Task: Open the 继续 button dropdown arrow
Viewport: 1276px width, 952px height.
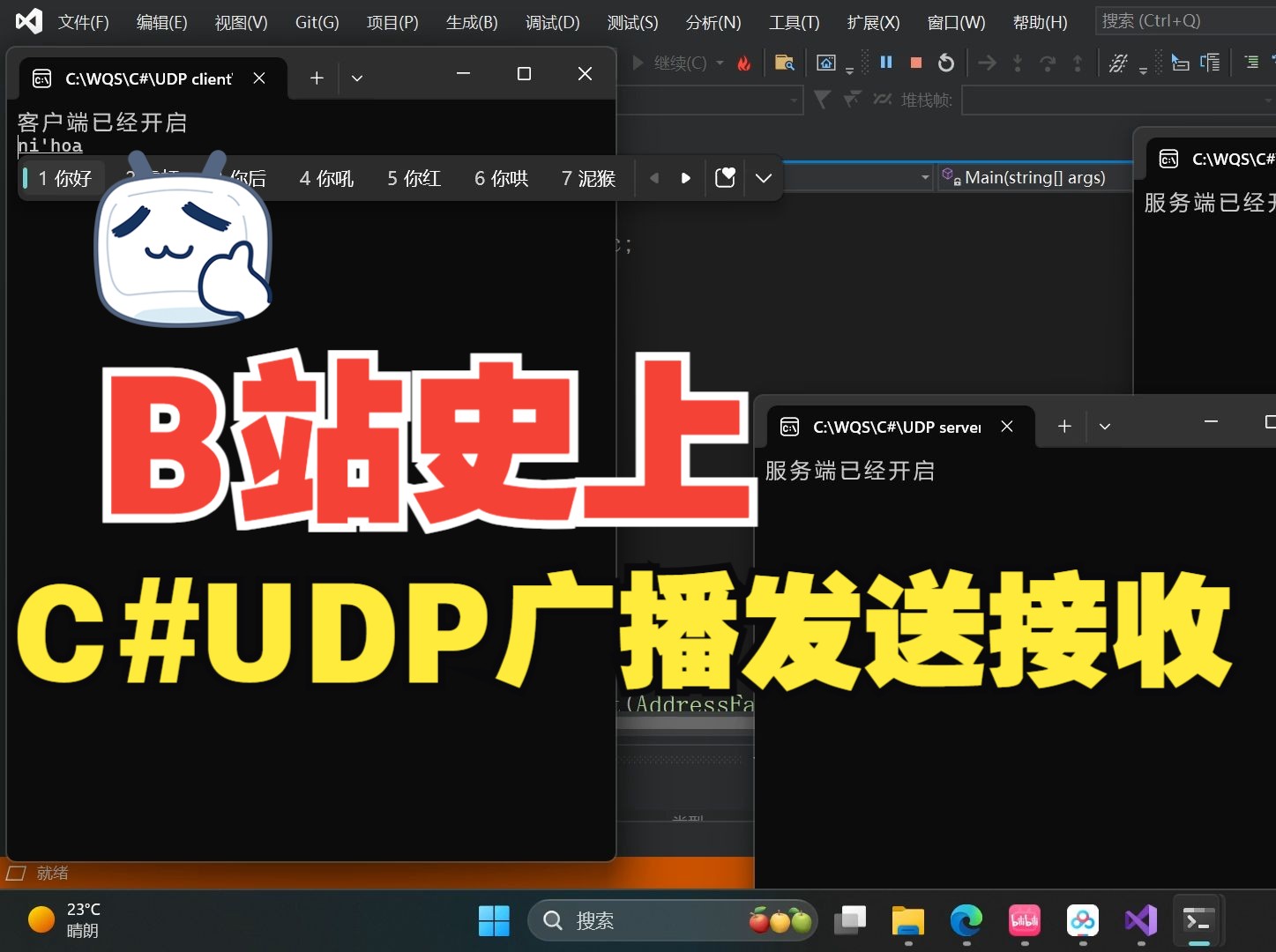Action: pyautogui.click(x=720, y=63)
